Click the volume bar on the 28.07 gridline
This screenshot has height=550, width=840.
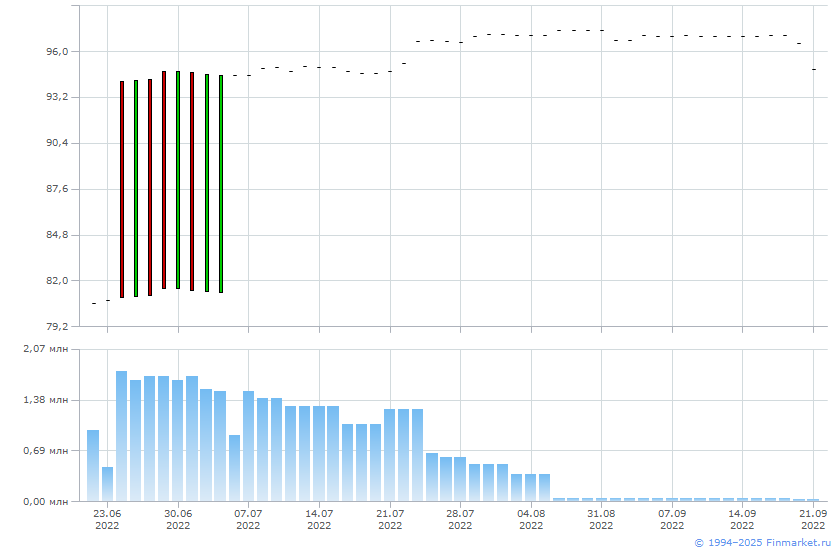[460, 479]
